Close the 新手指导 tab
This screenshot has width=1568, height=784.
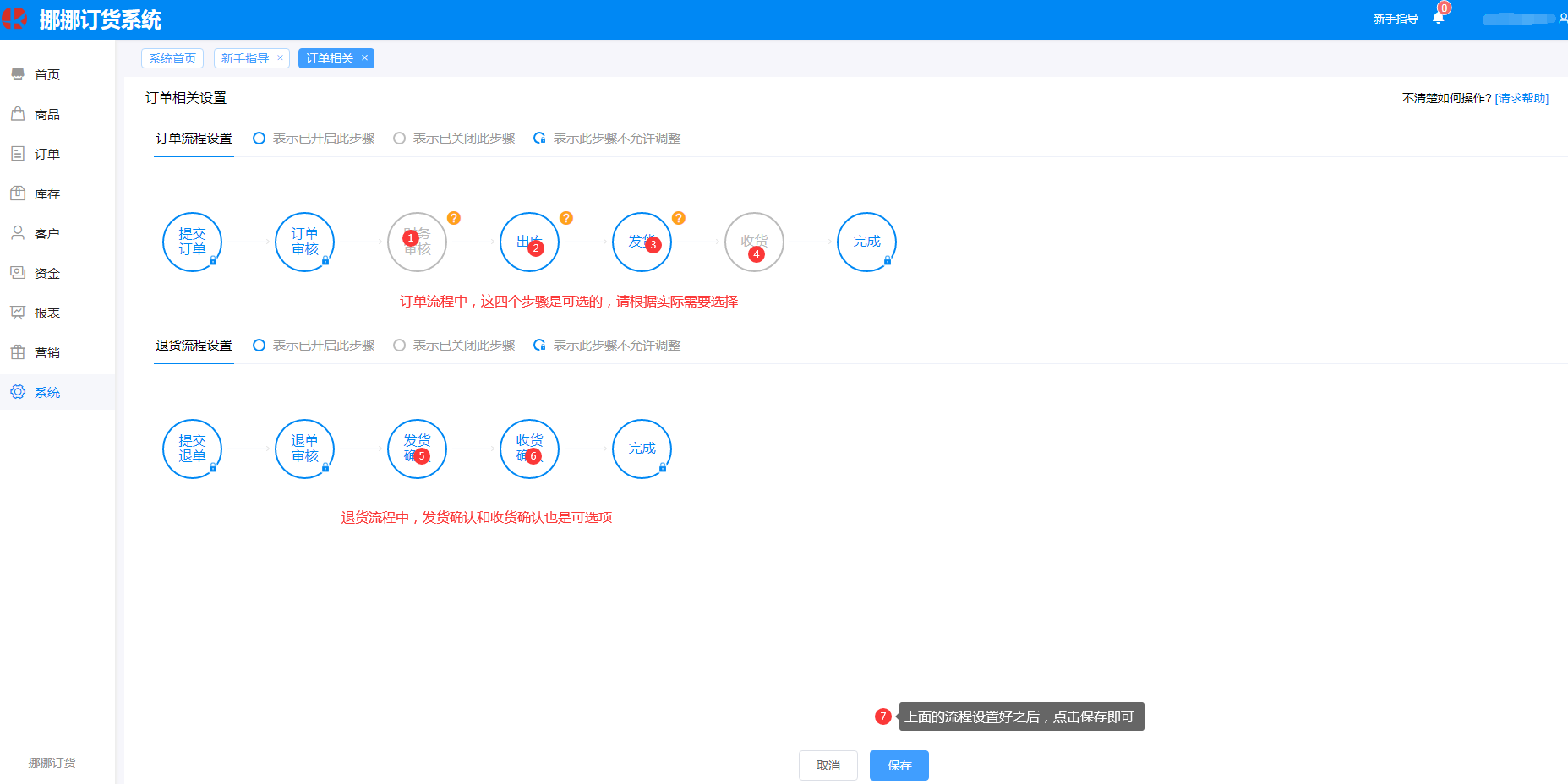click(280, 58)
